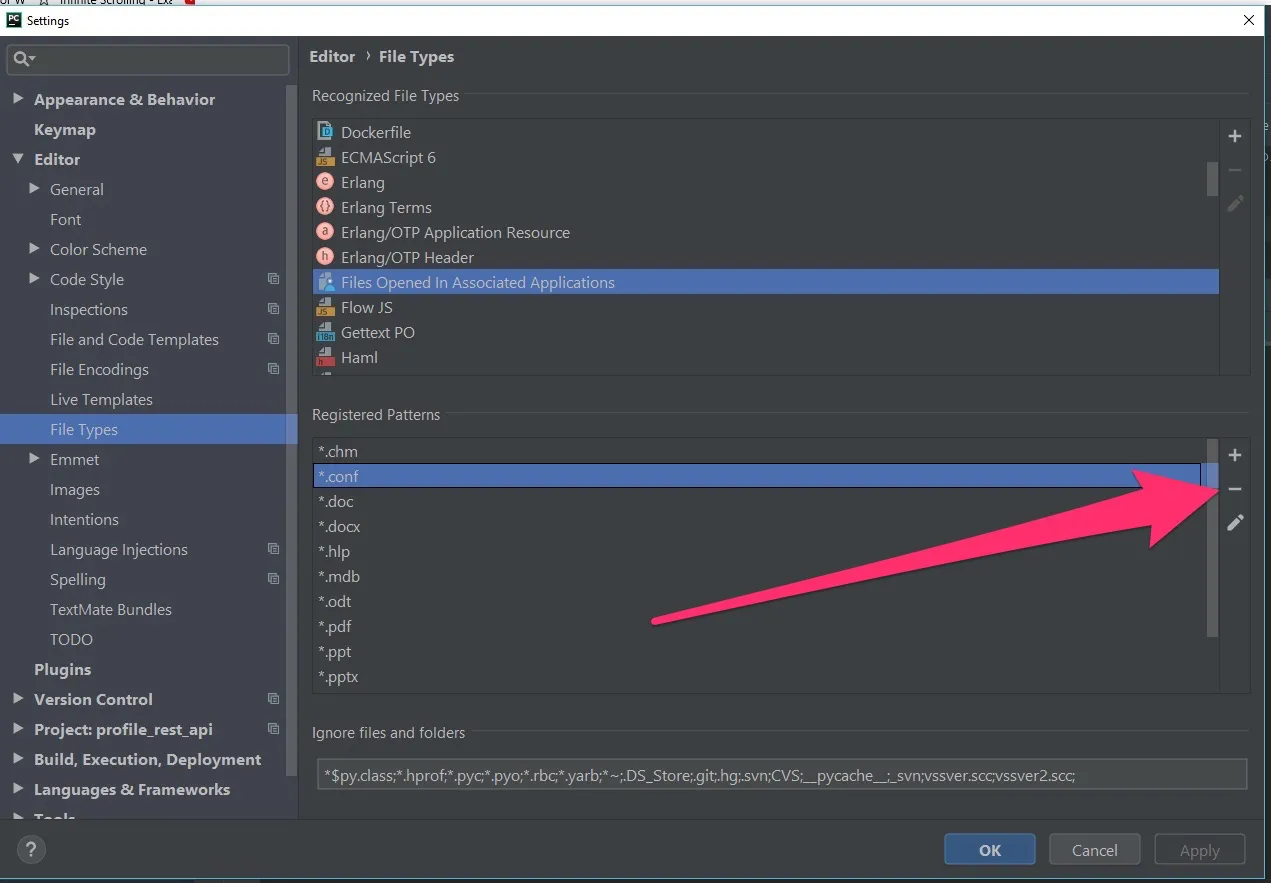Screen dimensions: 1271x883
Task: Click the Erlang file type icon
Action: [x=324, y=182]
